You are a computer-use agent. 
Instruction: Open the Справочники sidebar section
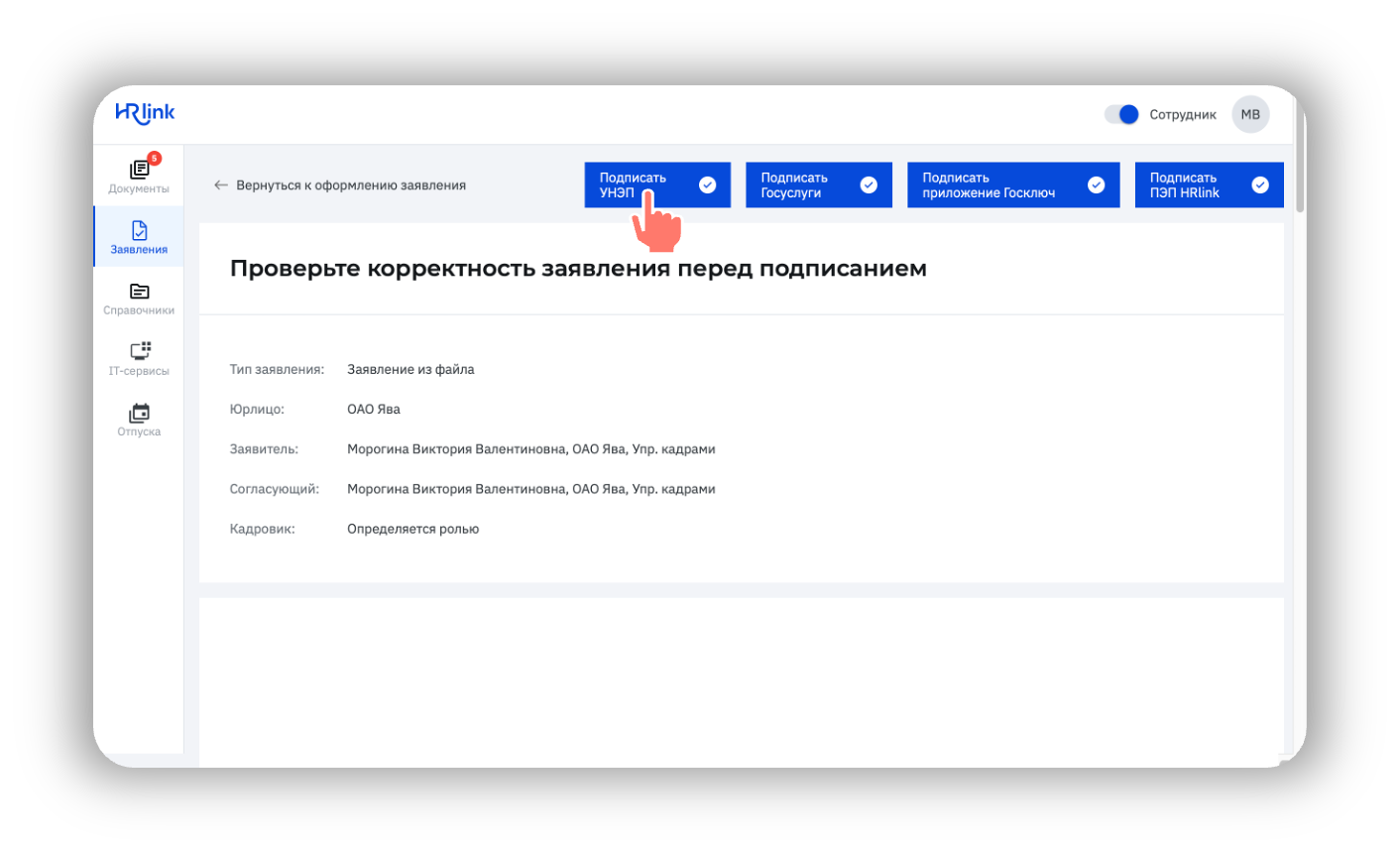(139, 298)
